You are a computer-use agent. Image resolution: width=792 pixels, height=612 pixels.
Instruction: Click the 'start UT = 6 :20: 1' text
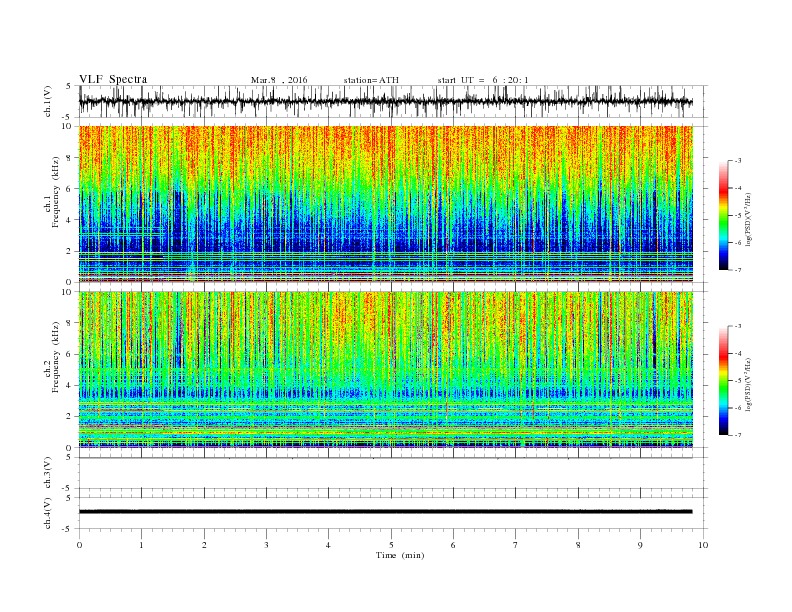(x=483, y=80)
